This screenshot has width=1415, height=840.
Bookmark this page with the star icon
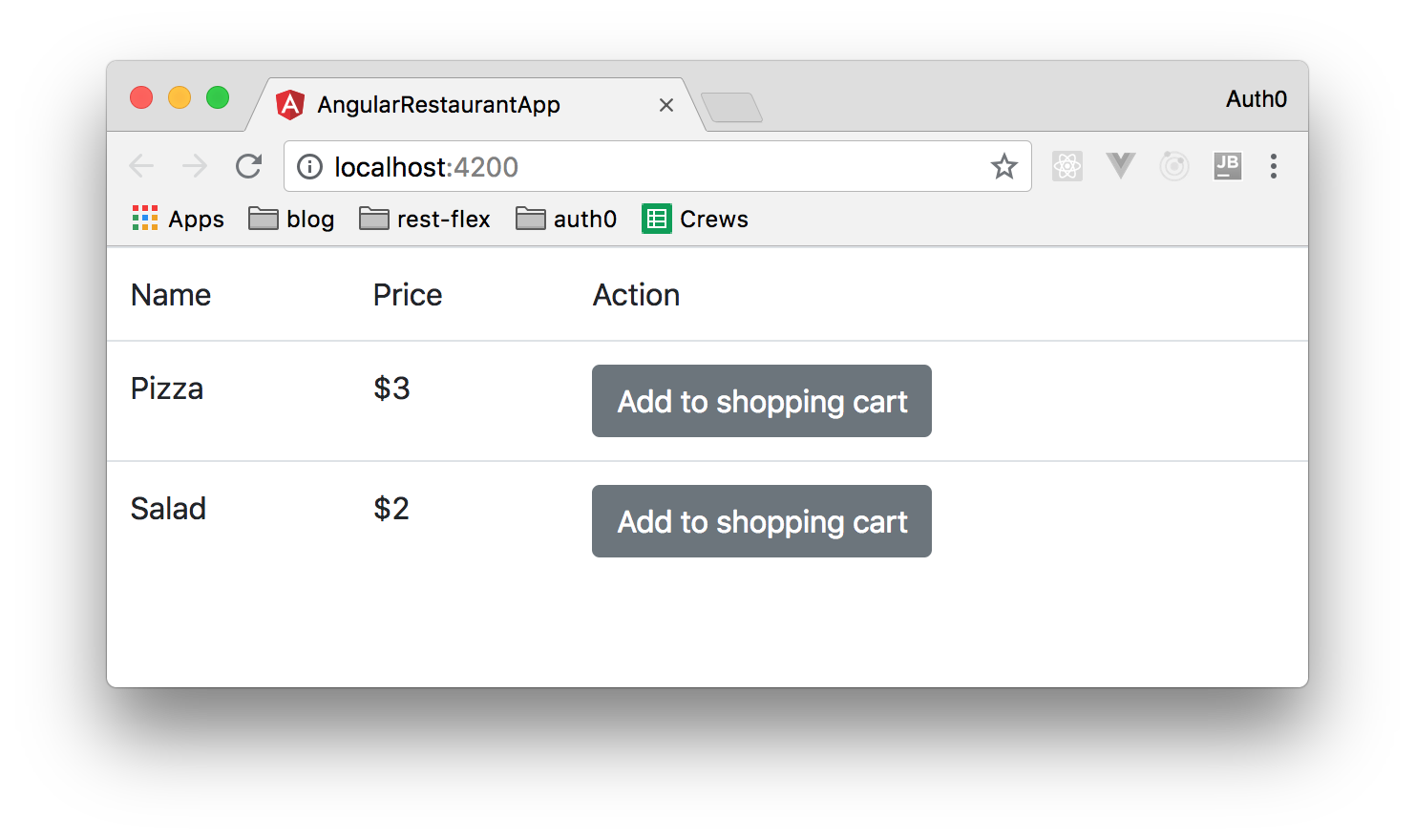point(1003,166)
